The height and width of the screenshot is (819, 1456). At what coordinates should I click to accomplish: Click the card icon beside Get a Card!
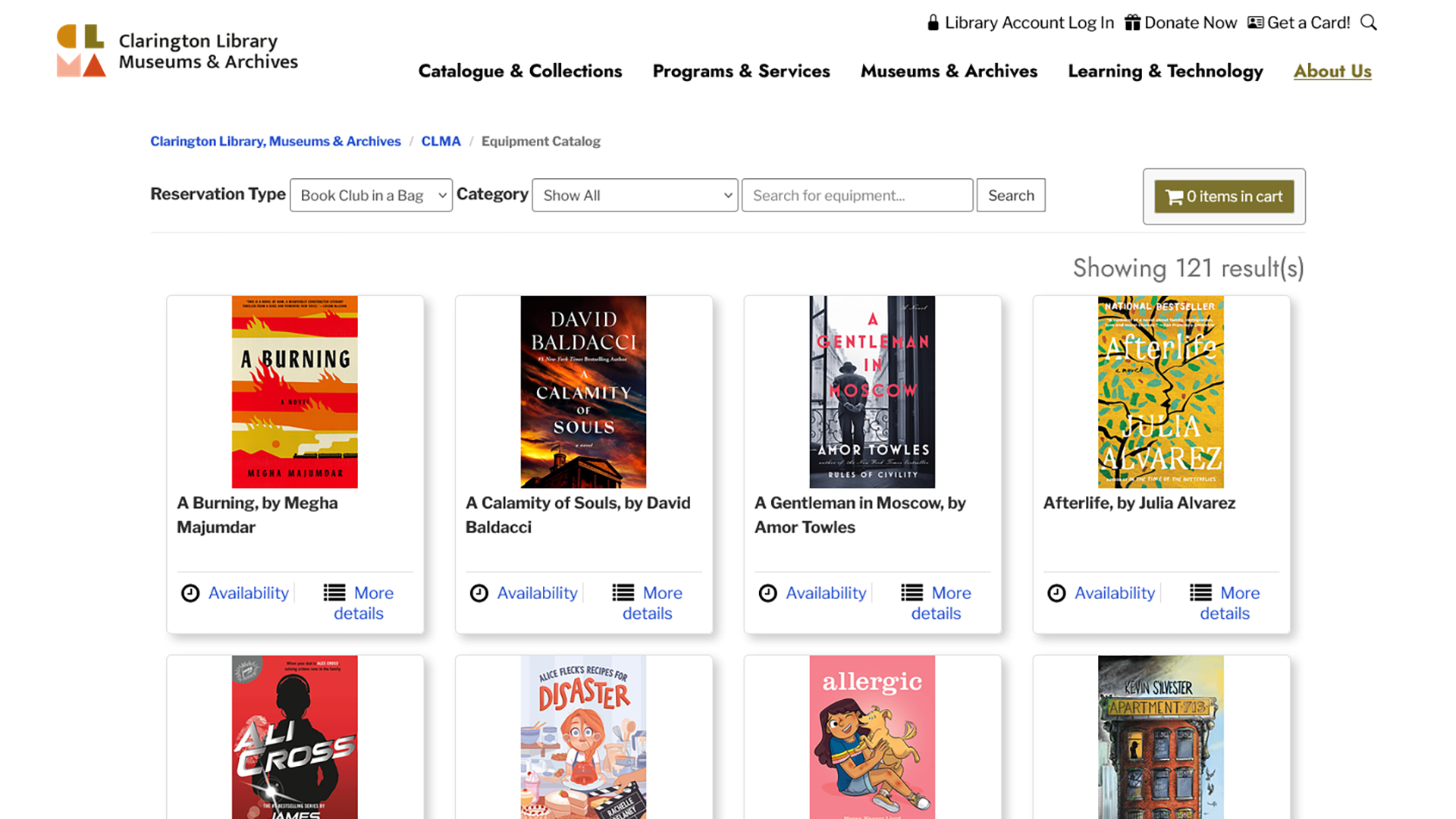(1256, 23)
